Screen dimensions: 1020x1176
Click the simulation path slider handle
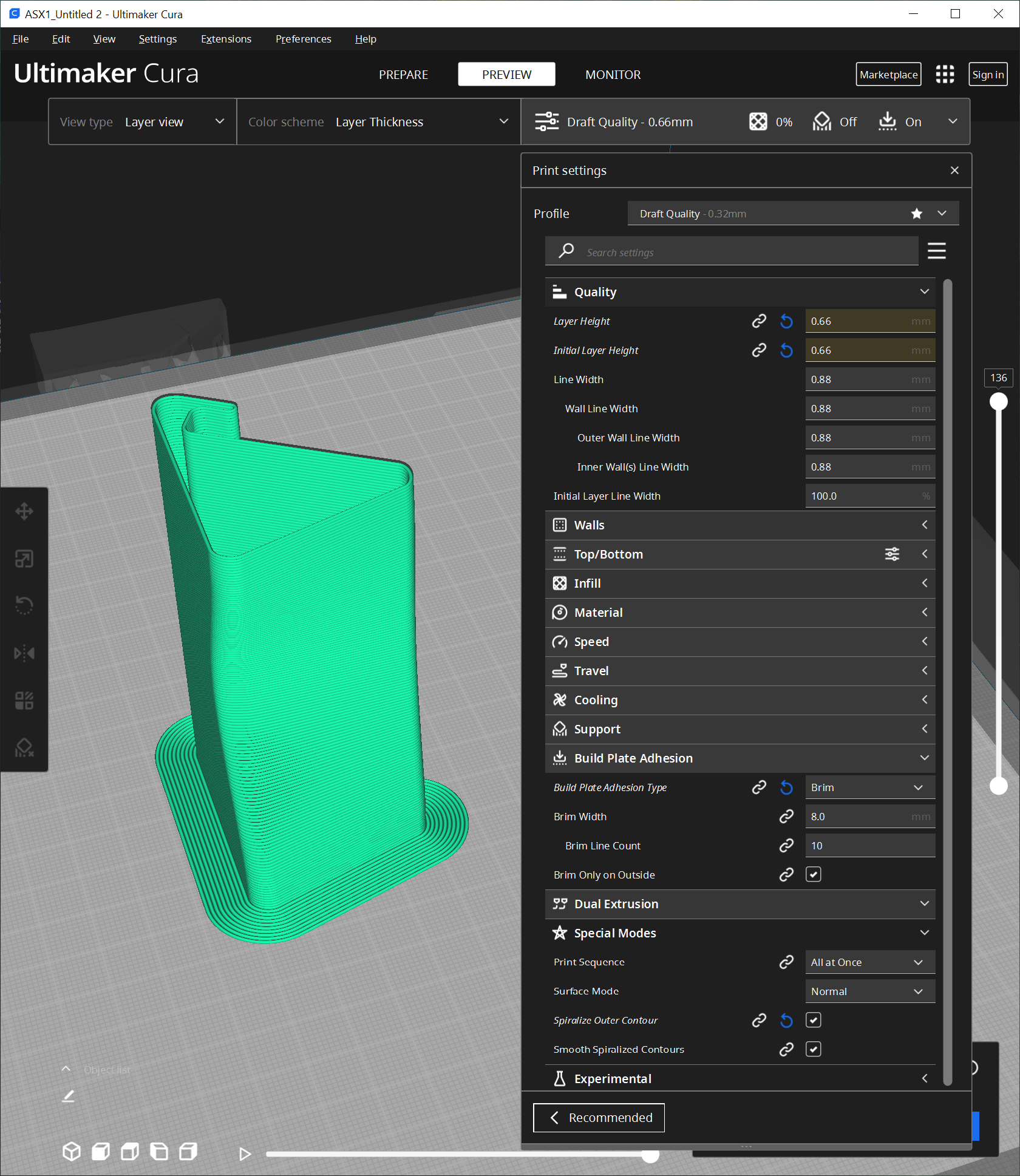[650, 1155]
